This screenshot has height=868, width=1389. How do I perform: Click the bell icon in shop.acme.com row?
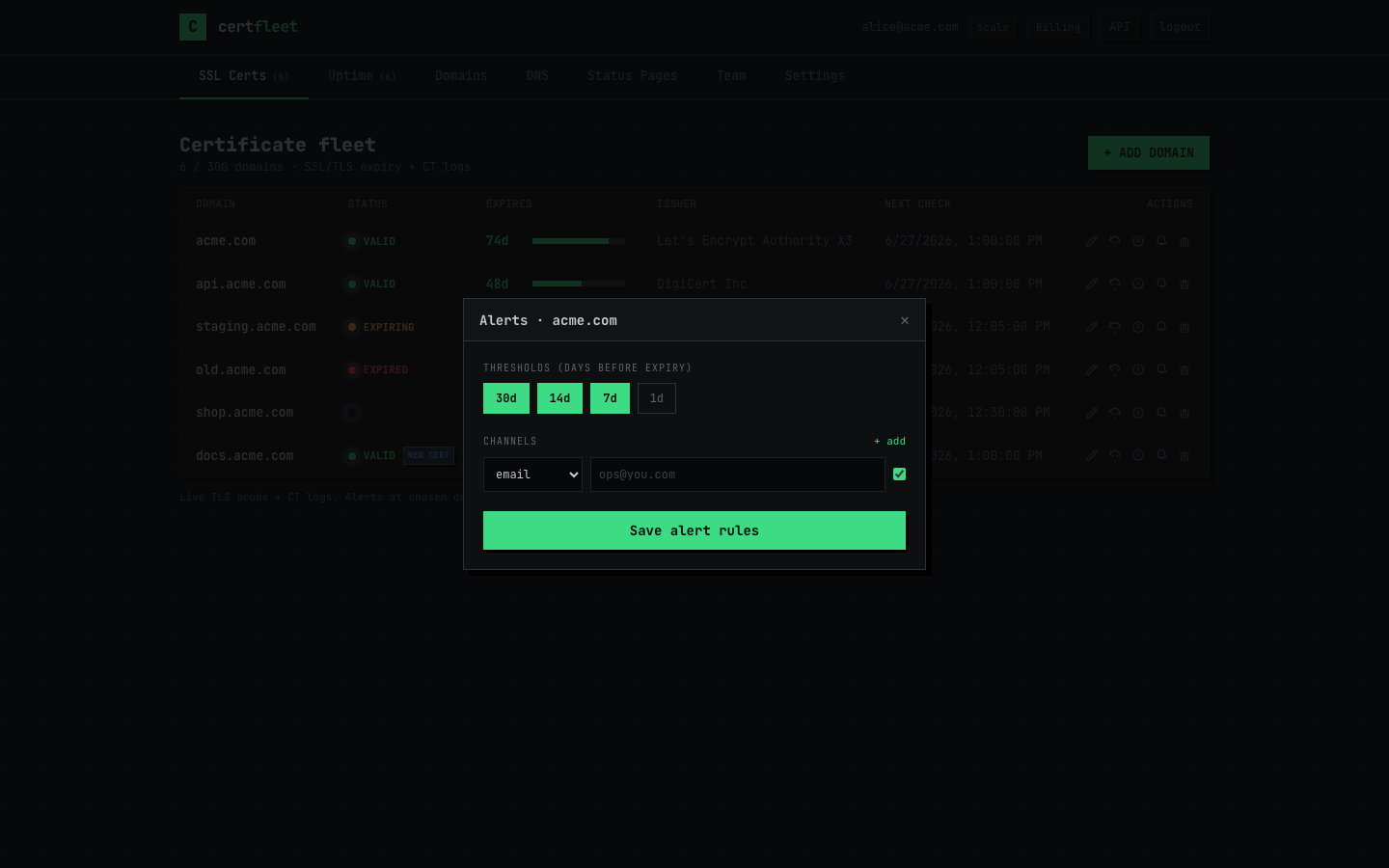[x=1161, y=413]
